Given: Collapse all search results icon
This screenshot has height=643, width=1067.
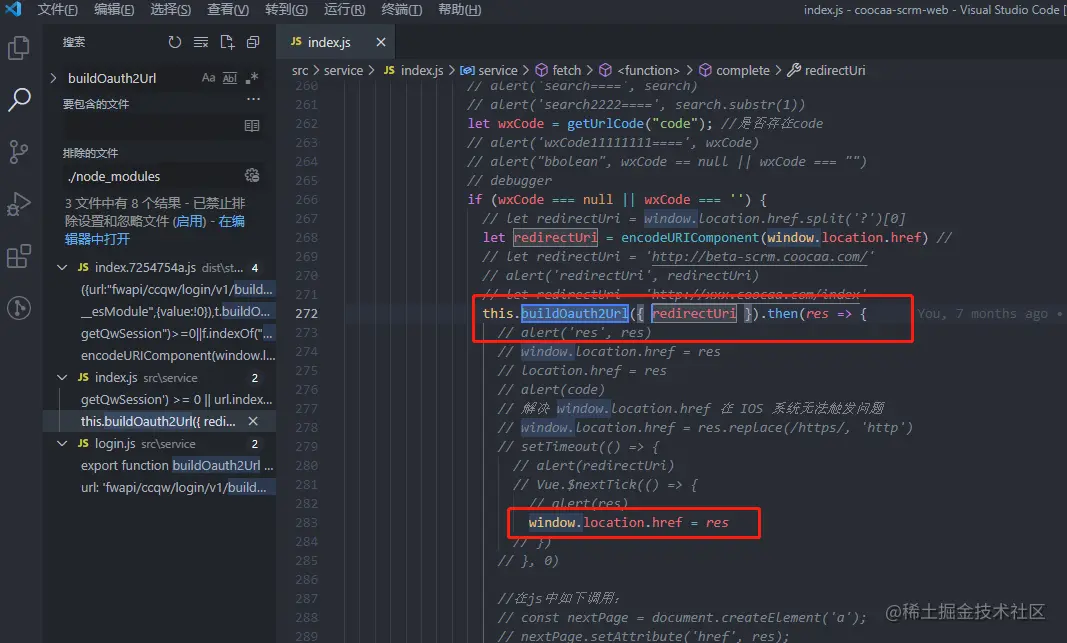Looking at the screenshot, I should (x=253, y=42).
